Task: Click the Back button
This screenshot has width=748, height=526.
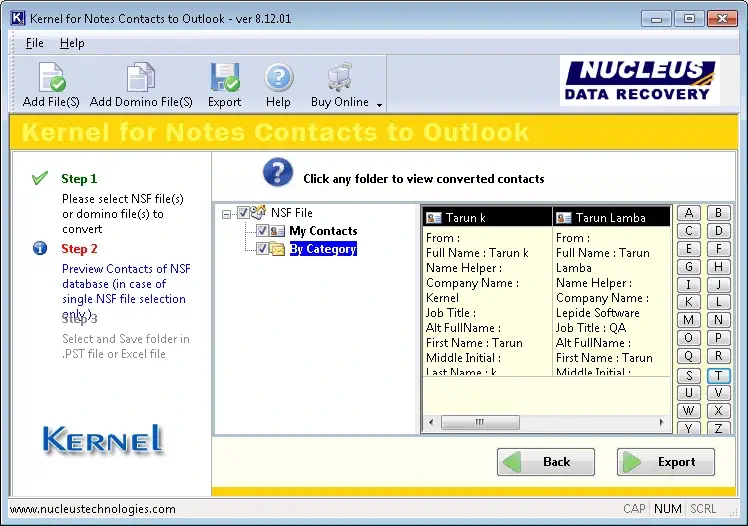Action: point(546,462)
